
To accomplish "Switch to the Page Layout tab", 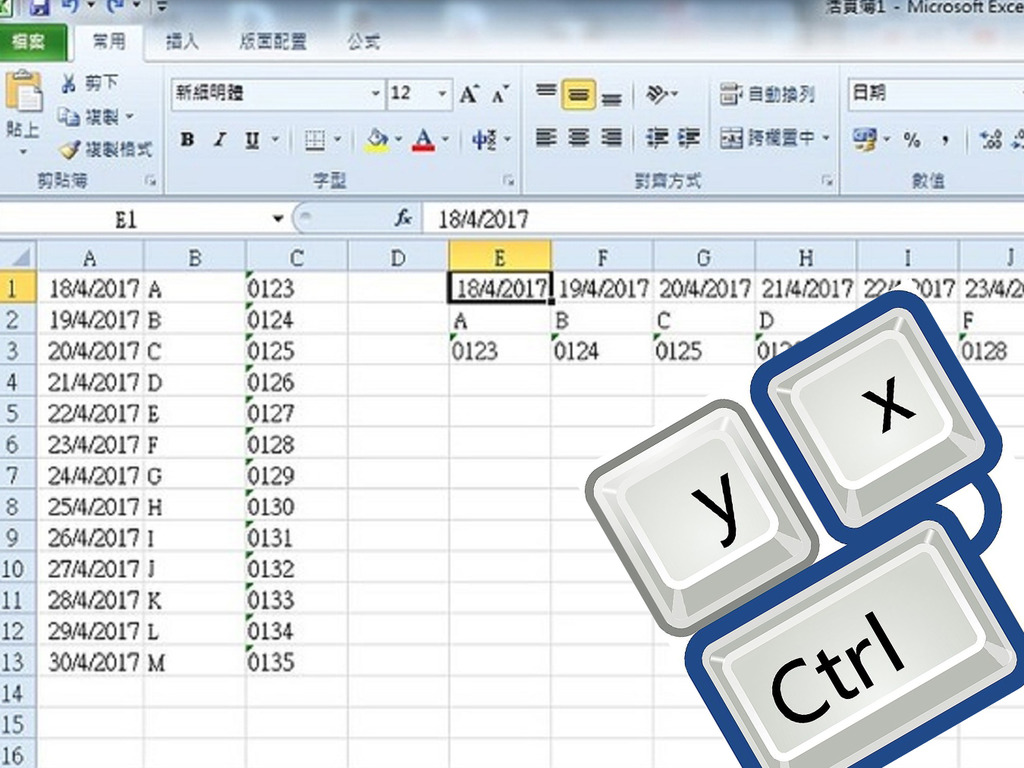I will 273,42.
